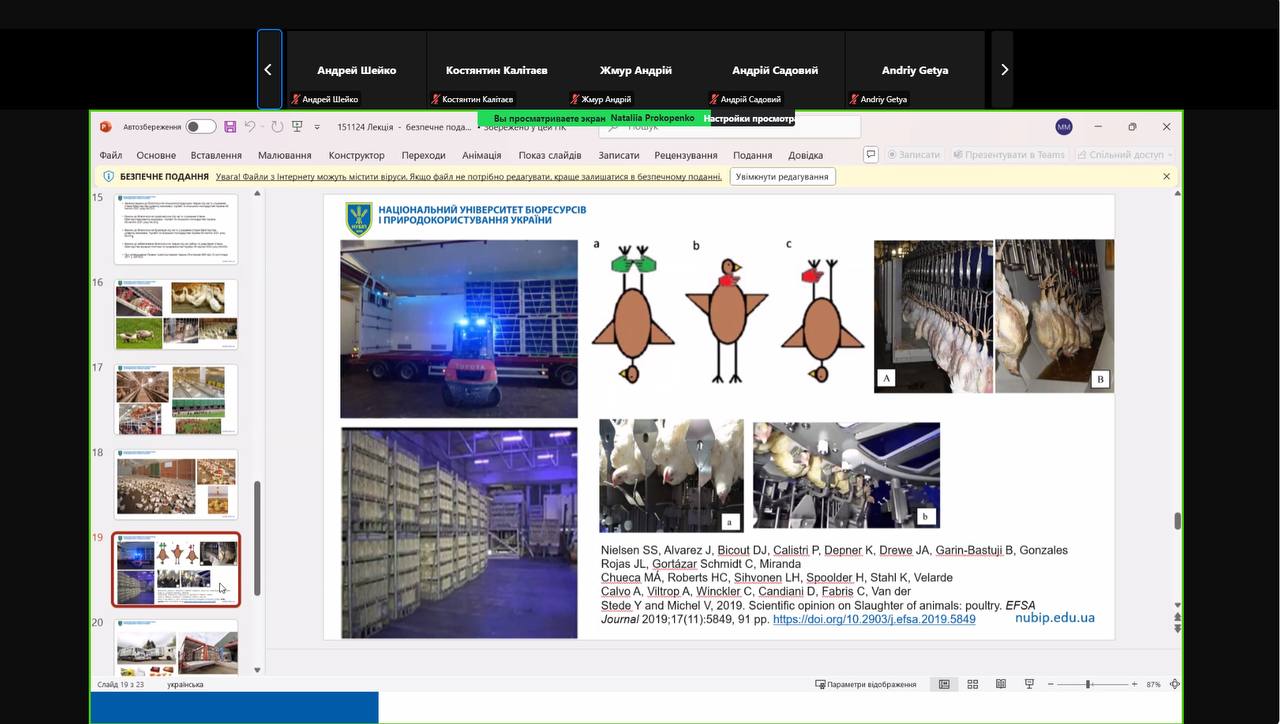Switch to Slide Sorter view icon

pos(972,684)
